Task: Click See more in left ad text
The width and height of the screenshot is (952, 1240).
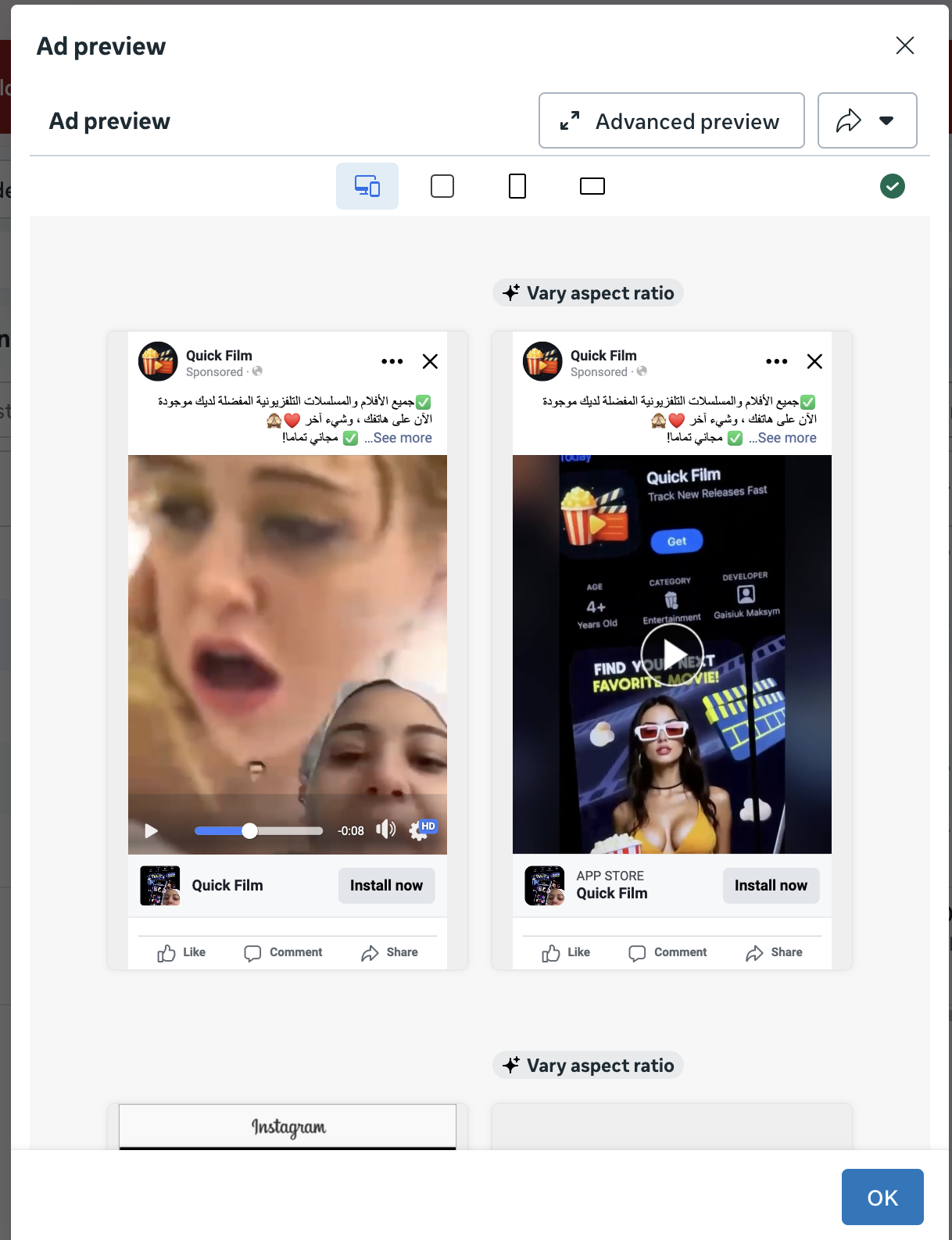Action: coord(403,438)
